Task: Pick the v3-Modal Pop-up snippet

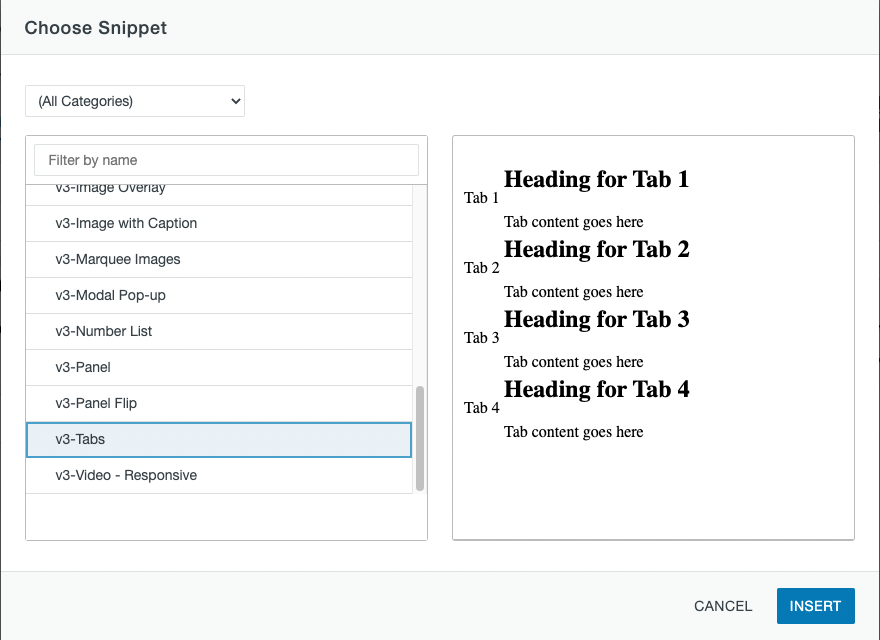Action: (x=219, y=295)
